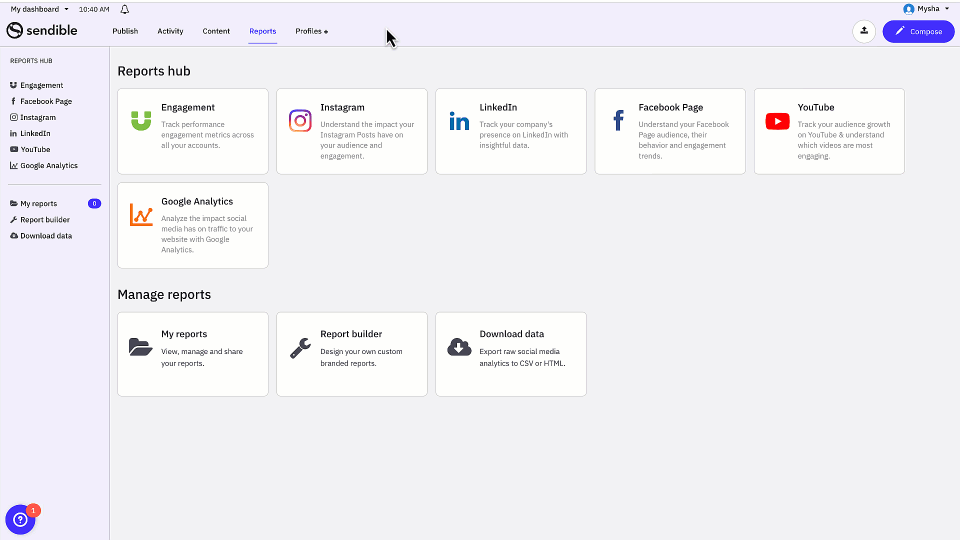960x540 pixels.
Task: Click the My reports folder icon card
Action: point(141,347)
